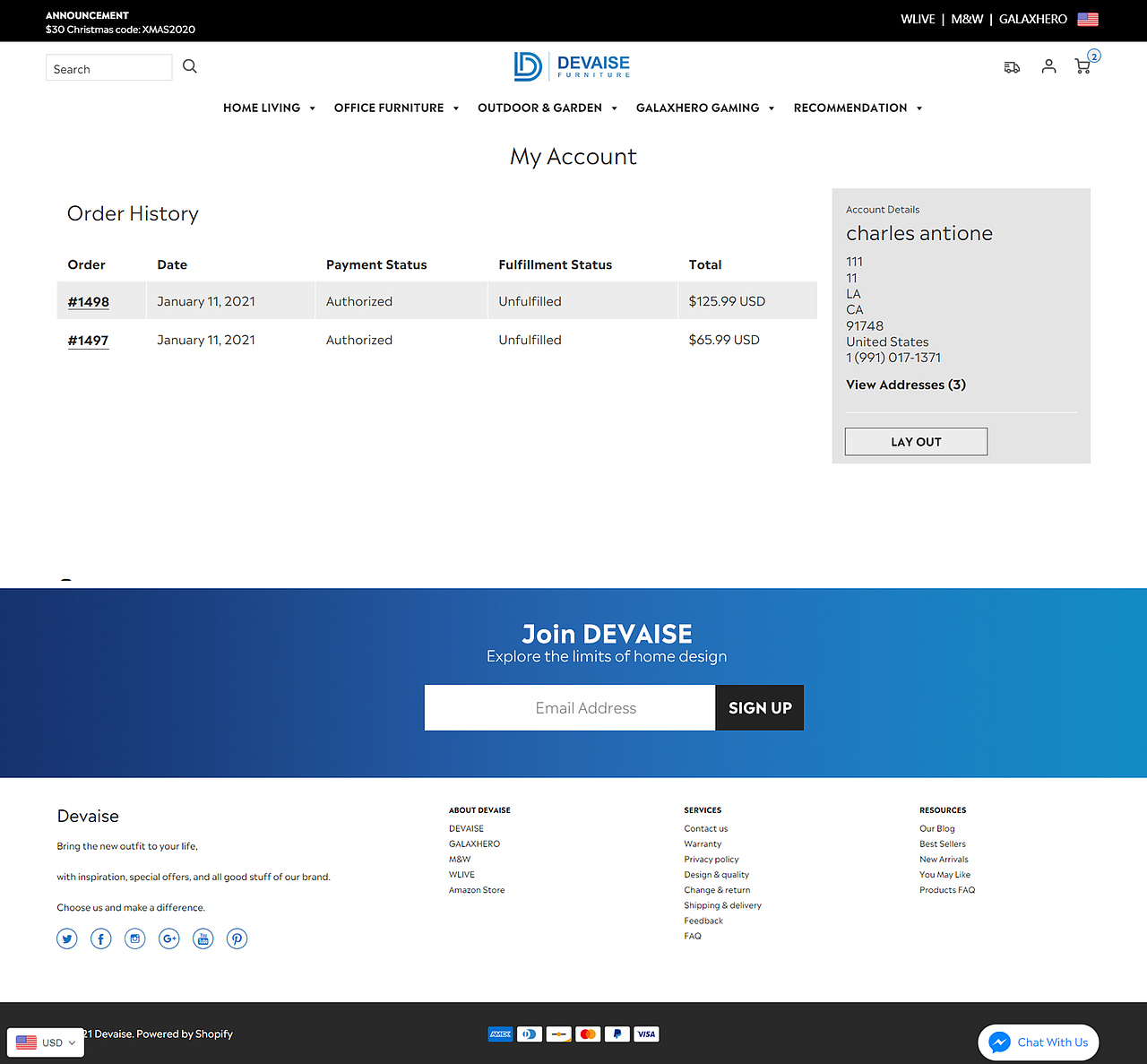
Task: Open the You May Like link
Action: point(944,875)
